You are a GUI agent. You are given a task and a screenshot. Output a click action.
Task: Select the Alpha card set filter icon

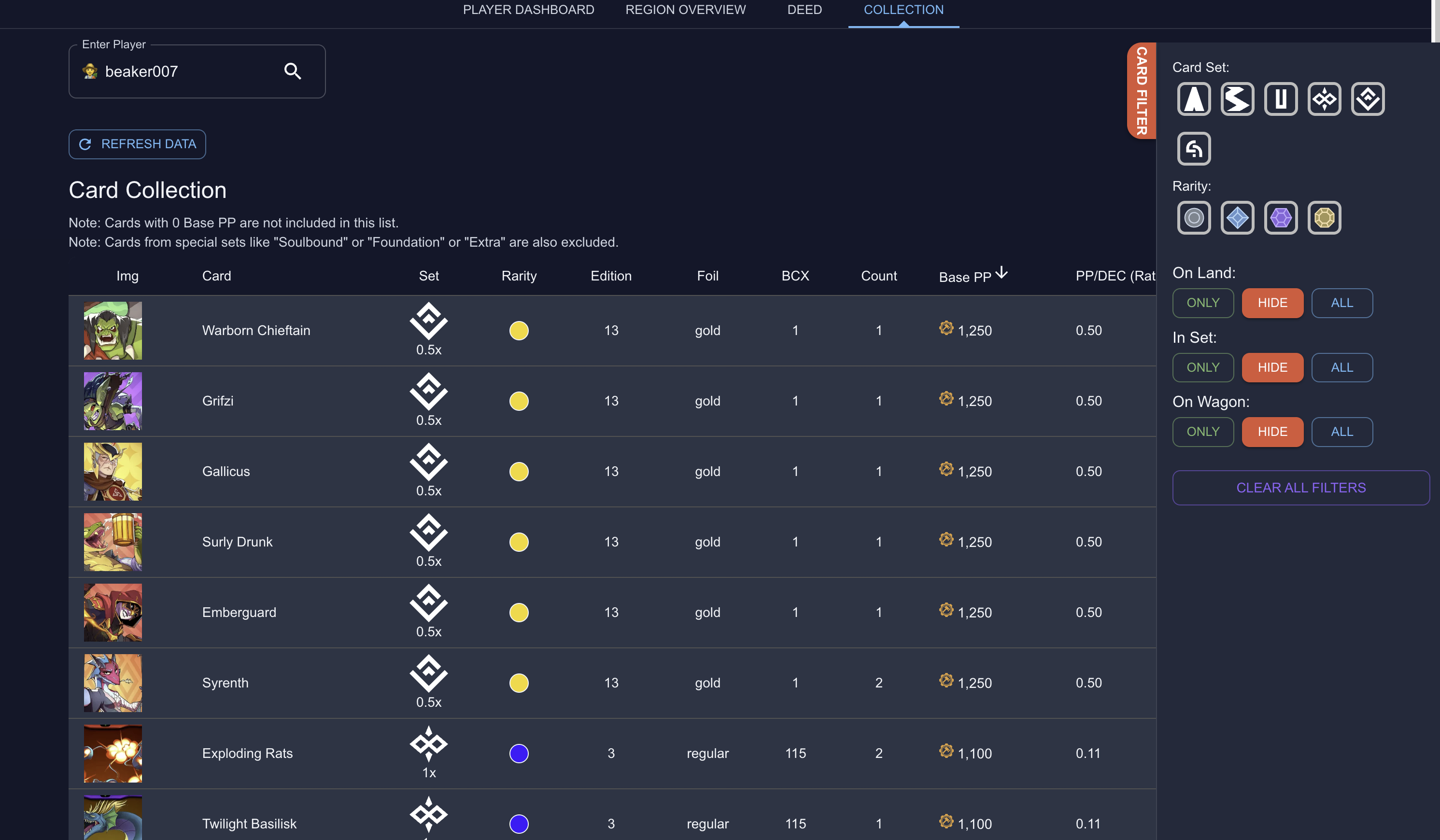coord(1194,99)
